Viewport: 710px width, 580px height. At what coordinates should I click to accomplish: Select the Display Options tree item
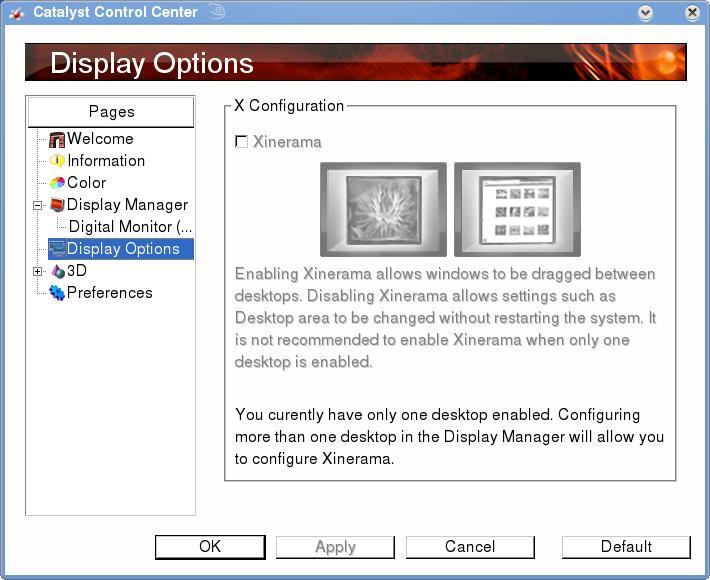coord(123,249)
